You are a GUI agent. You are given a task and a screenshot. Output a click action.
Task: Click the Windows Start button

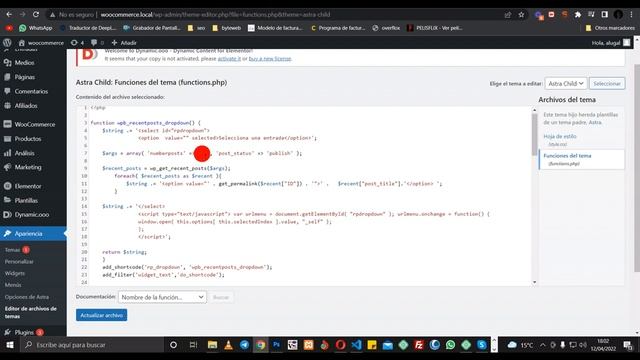click(x=9, y=345)
